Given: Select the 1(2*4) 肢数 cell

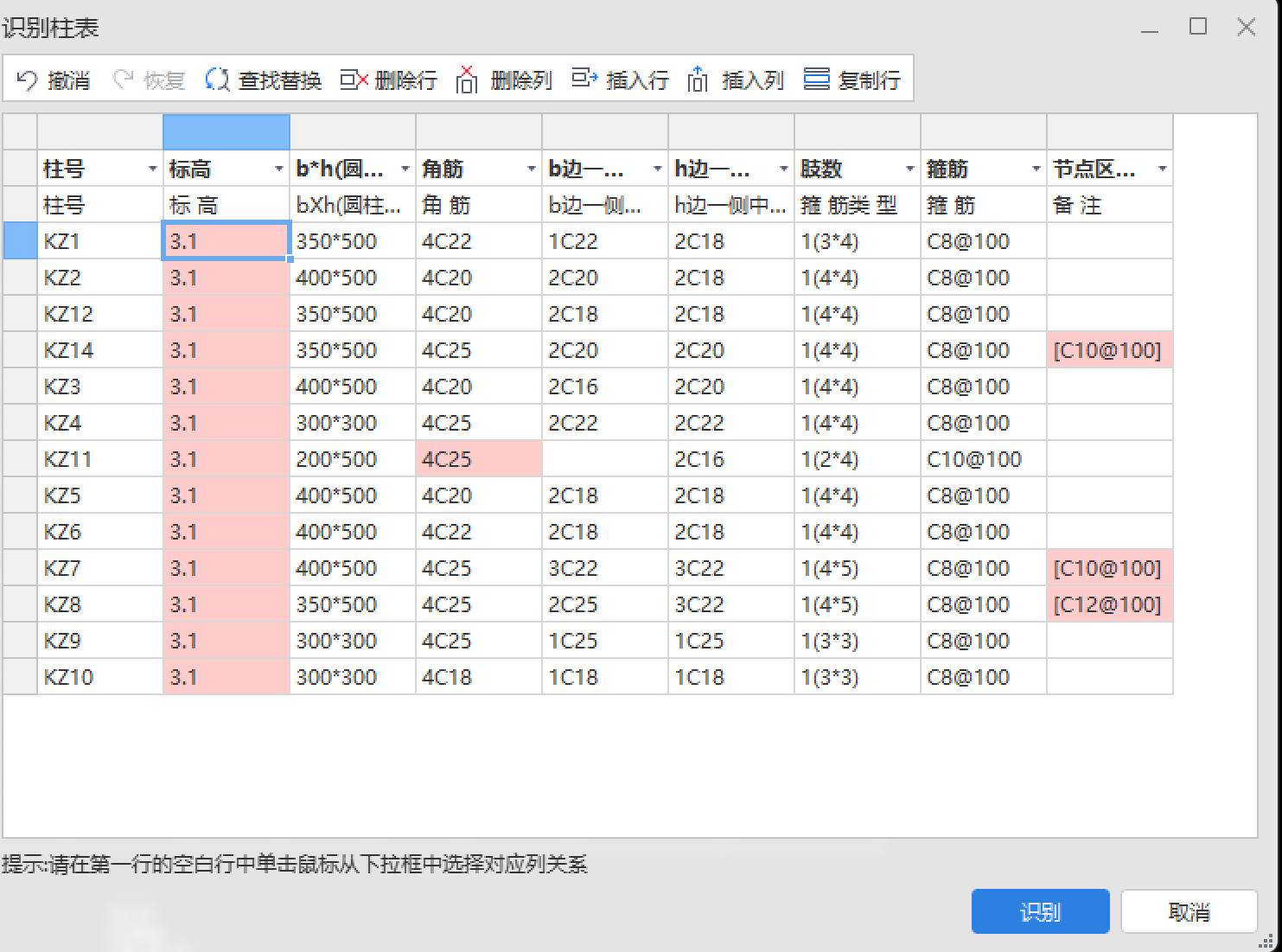Looking at the screenshot, I should pyautogui.click(x=858, y=459).
